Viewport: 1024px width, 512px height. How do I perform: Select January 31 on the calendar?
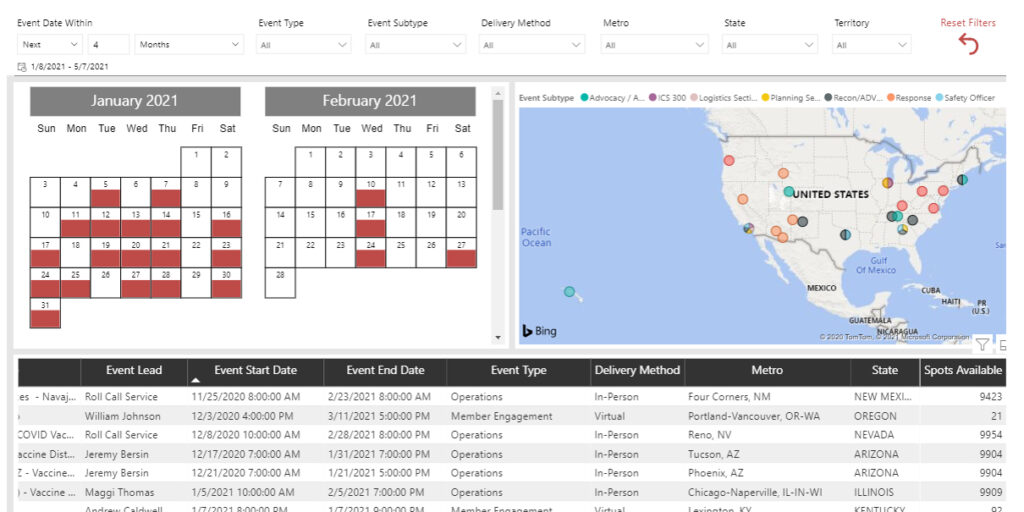click(x=46, y=312)
